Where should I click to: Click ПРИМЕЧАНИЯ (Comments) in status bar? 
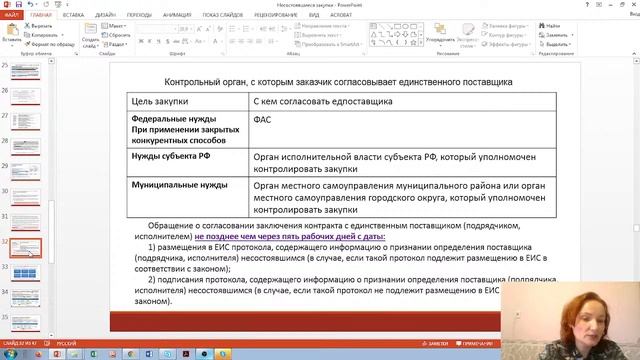pos(474,344)
